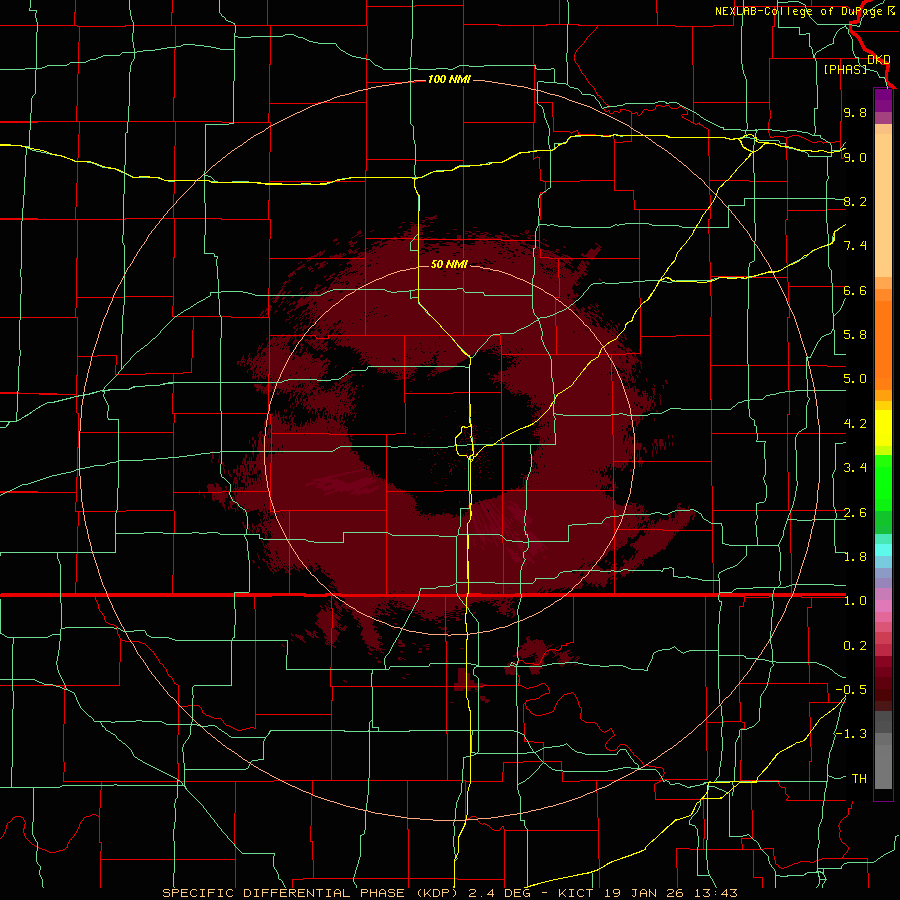900x900 pixels.
Task: Click the 8.2 legend value
Action: (855, 201)
